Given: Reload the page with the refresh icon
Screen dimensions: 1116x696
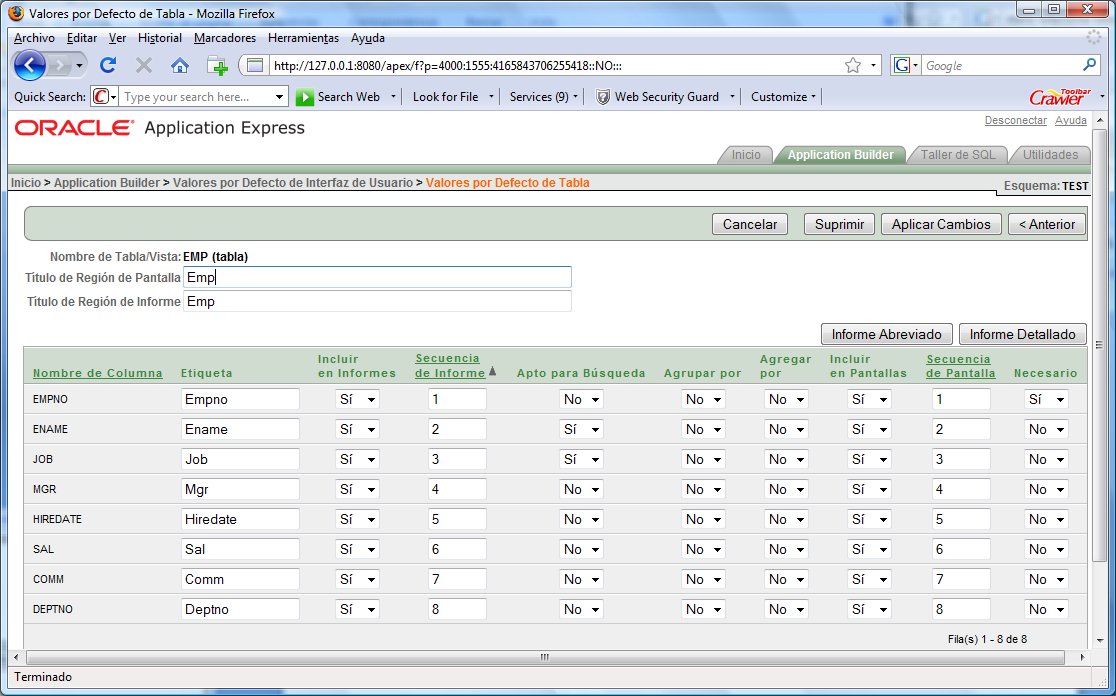Looking at the screenshot, I should (108, 65).
